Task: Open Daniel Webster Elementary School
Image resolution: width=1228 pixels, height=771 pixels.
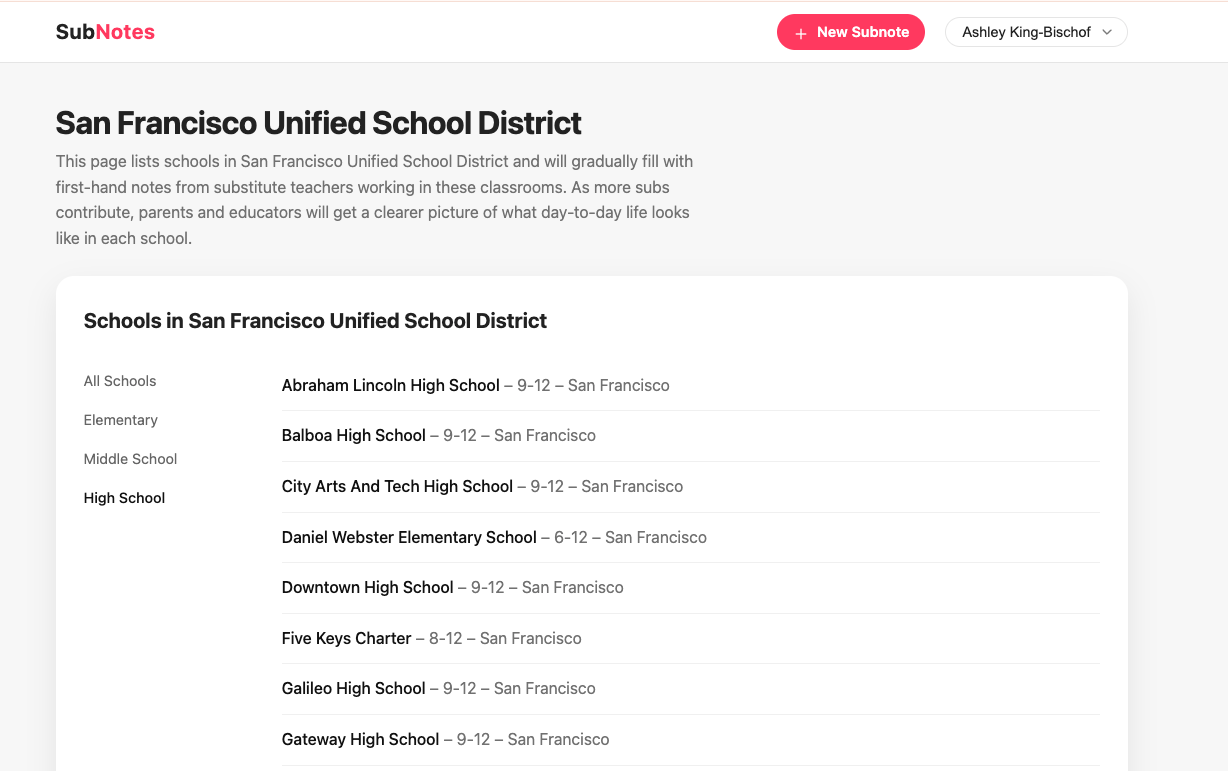Action: point(408,537)
